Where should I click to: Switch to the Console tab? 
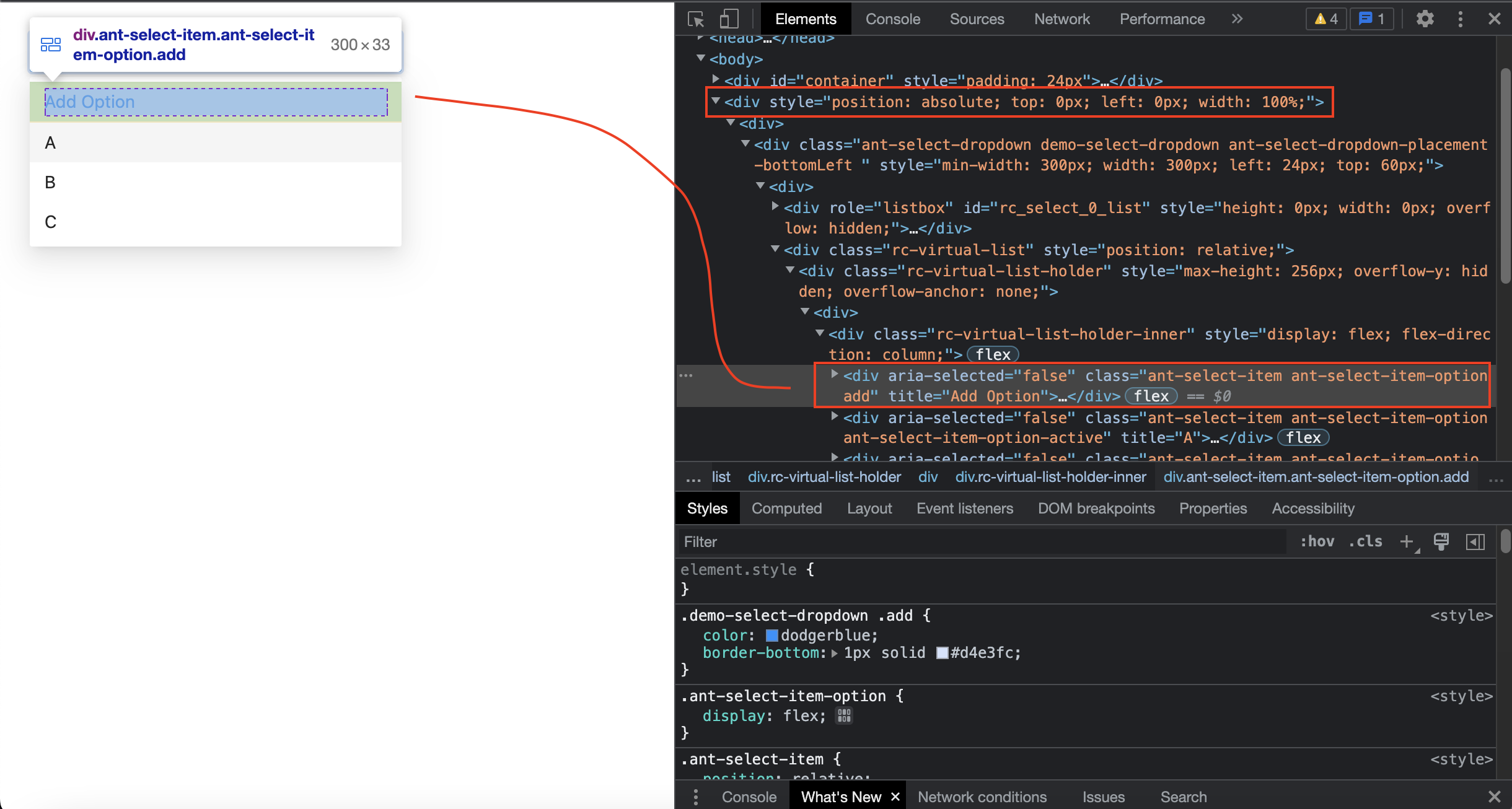893,19
